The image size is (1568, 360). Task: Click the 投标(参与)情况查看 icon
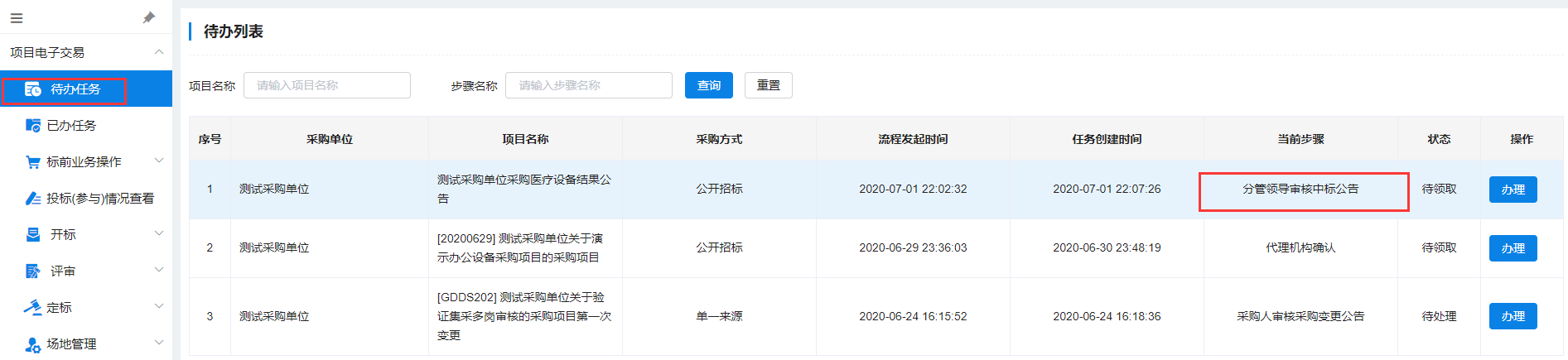(33, 199)
